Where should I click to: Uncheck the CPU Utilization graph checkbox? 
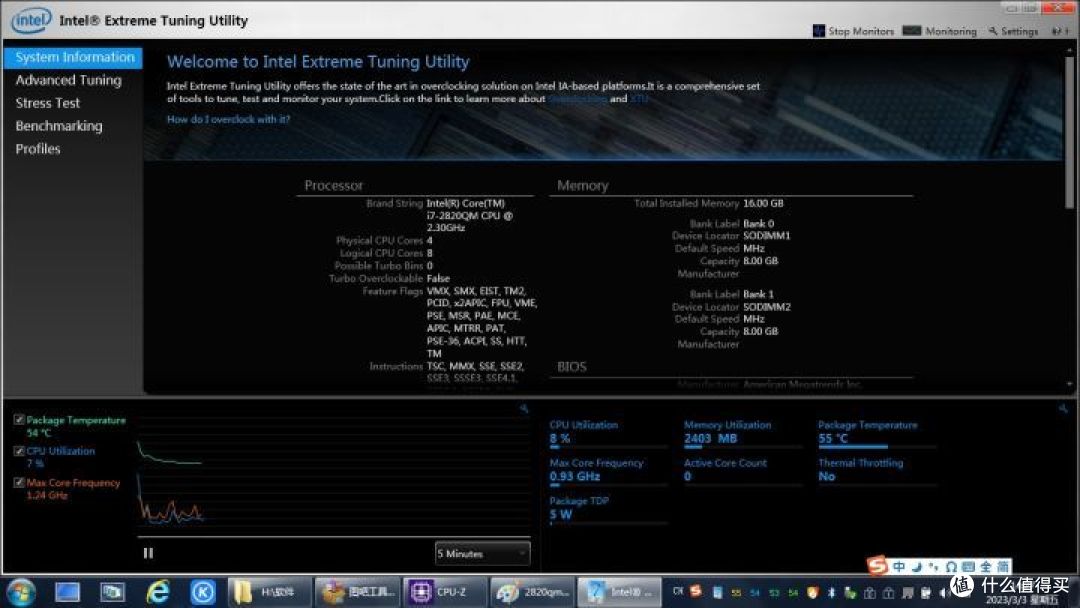point(19,451)
